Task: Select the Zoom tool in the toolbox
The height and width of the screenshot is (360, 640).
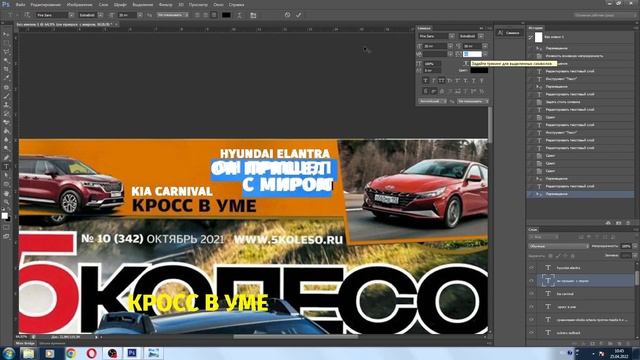Action: click(x=6, y=202)
